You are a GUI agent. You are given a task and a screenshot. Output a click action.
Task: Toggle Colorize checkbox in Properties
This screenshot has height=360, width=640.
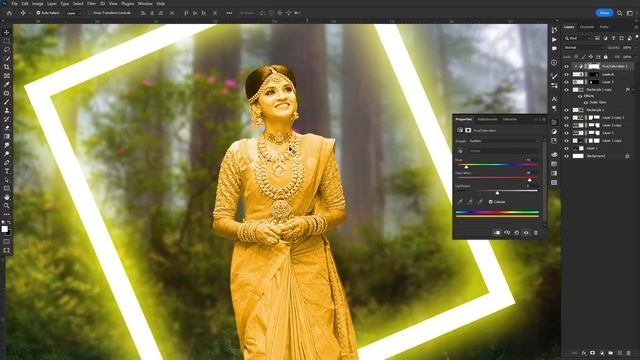(491, 202)
